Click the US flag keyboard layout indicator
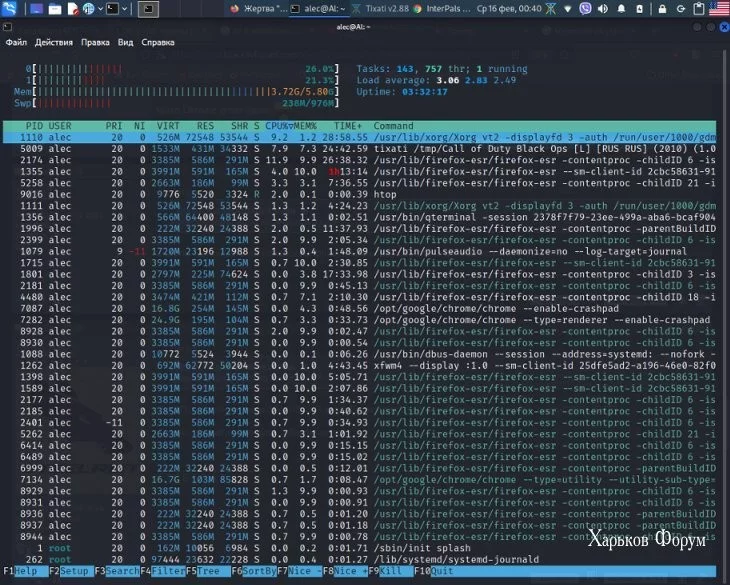730x585 pixels. coord(719,8)
